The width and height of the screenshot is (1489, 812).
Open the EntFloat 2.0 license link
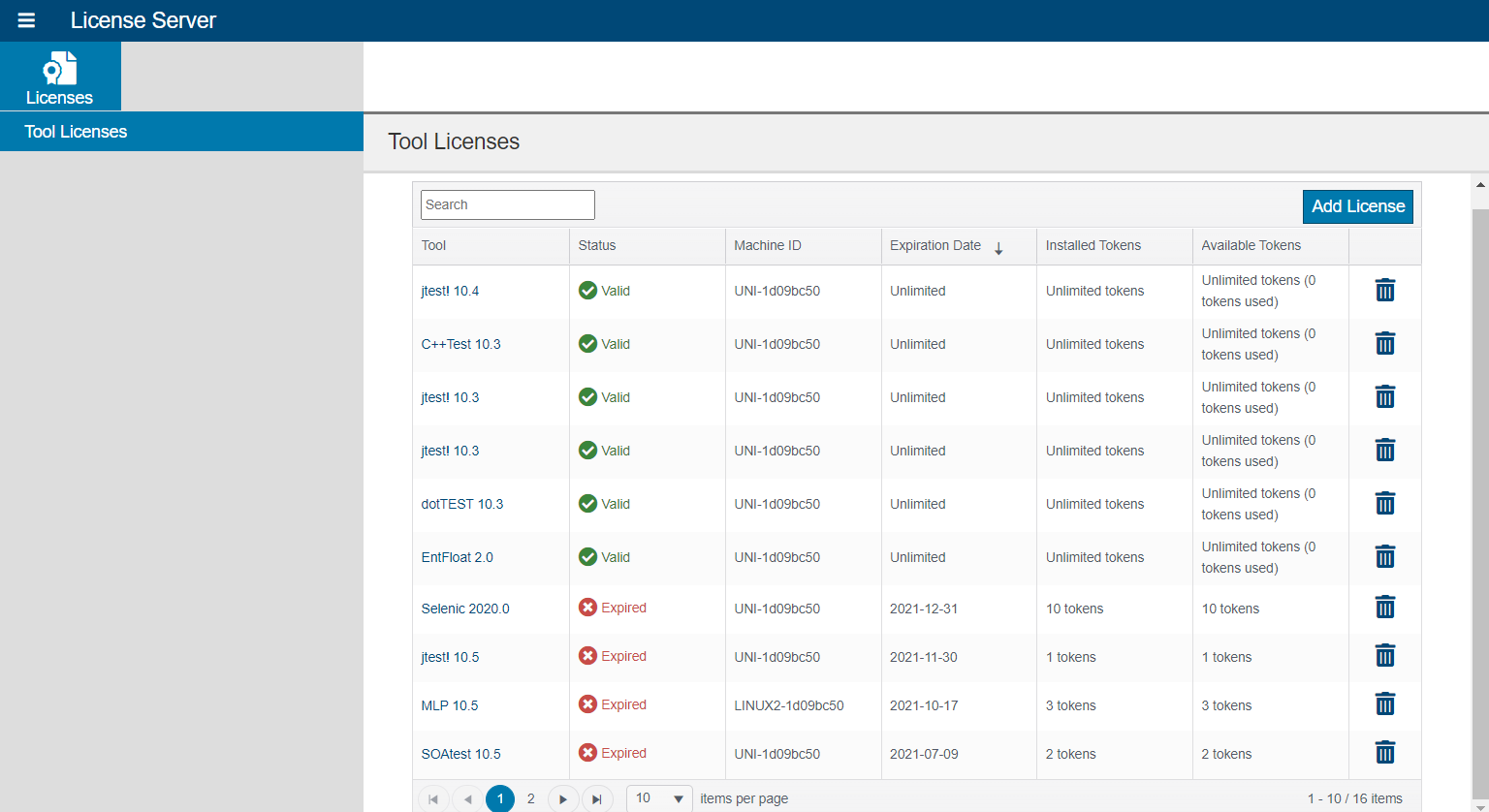458,557
